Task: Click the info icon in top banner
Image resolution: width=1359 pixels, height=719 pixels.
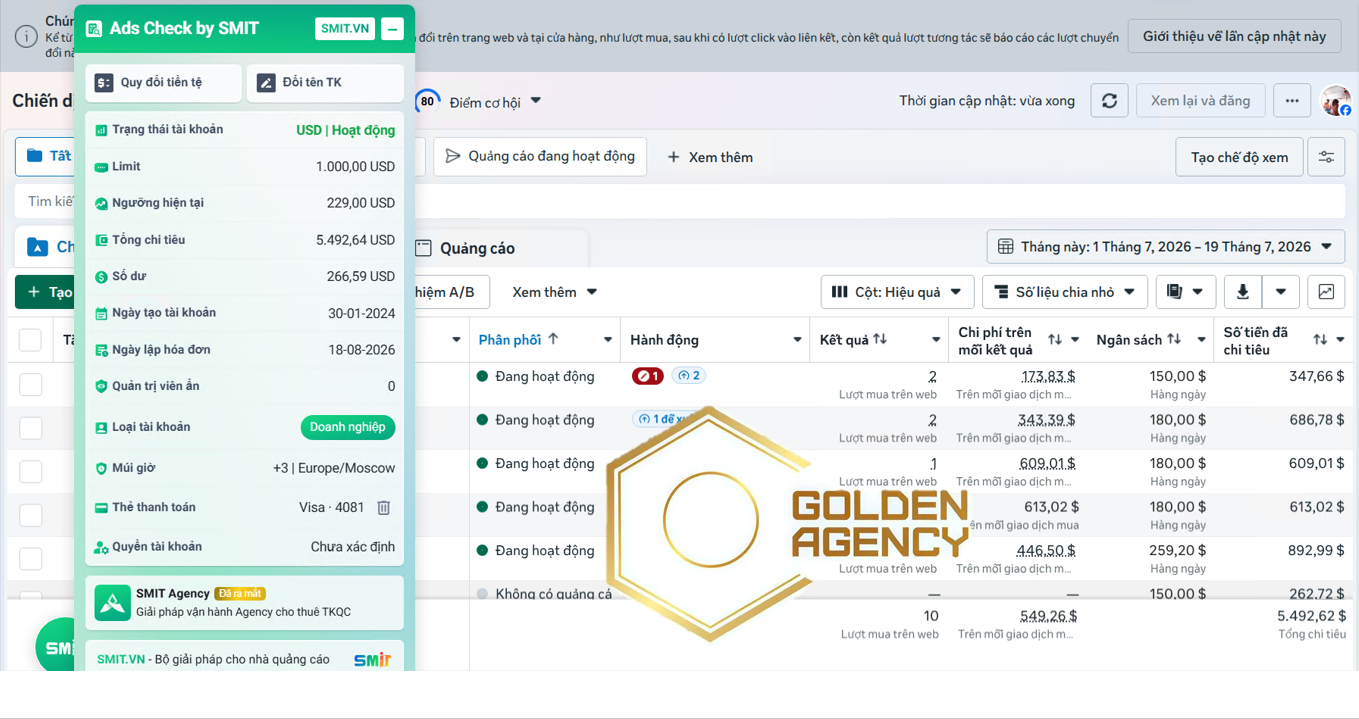Action: coord(26,37)
